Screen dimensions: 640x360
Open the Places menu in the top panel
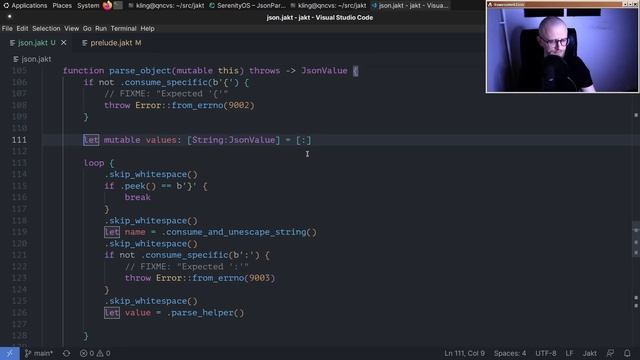[x=62, y=6]
